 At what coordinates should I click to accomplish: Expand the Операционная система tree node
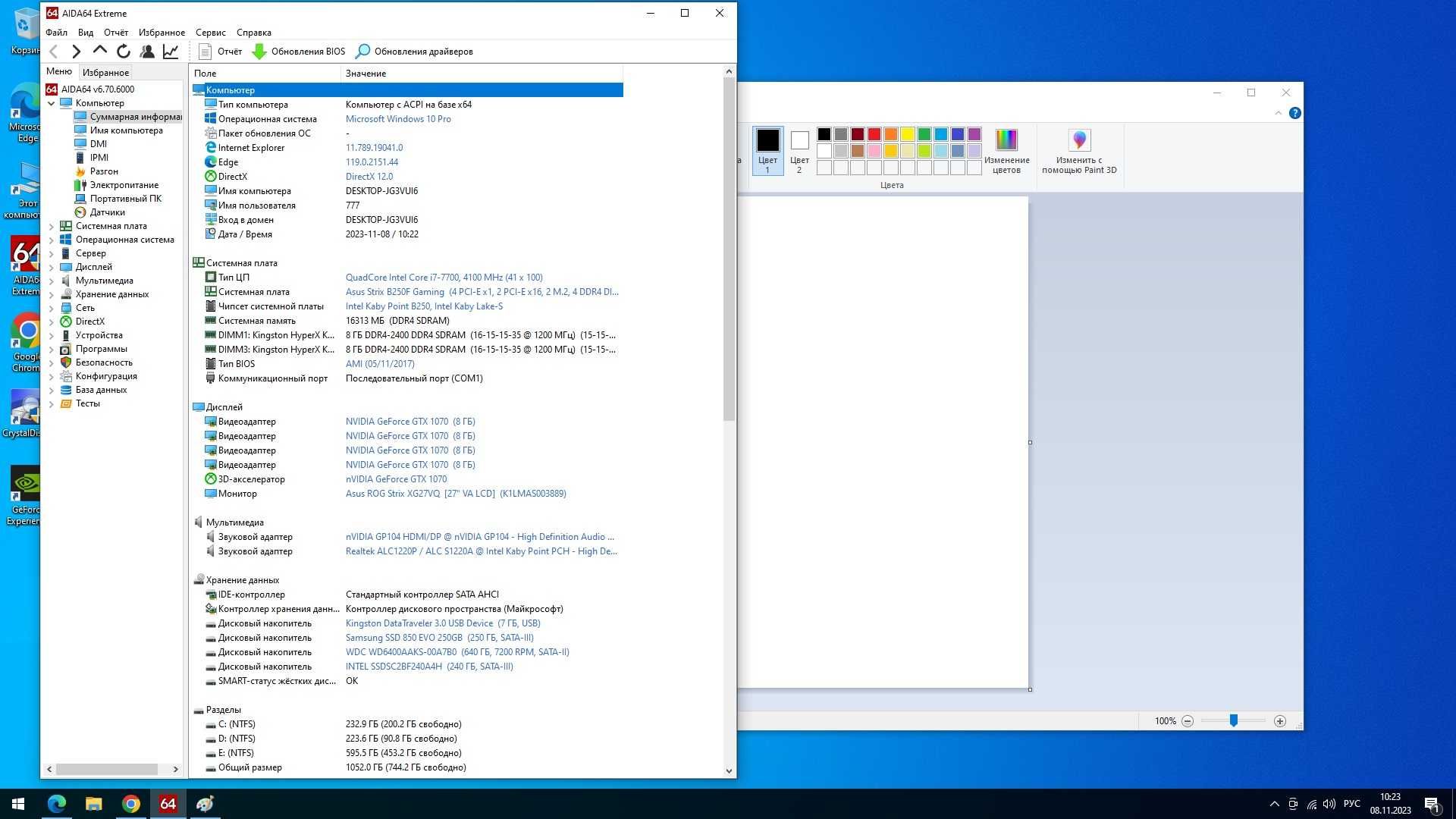(x=51, y=240)
